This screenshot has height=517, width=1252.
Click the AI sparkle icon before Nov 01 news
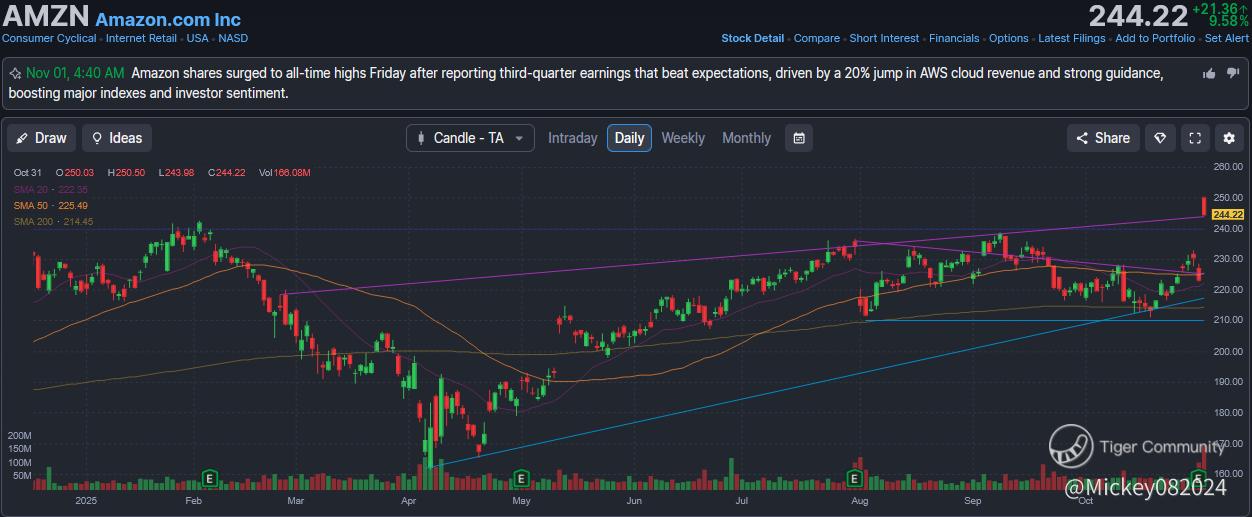16,74
